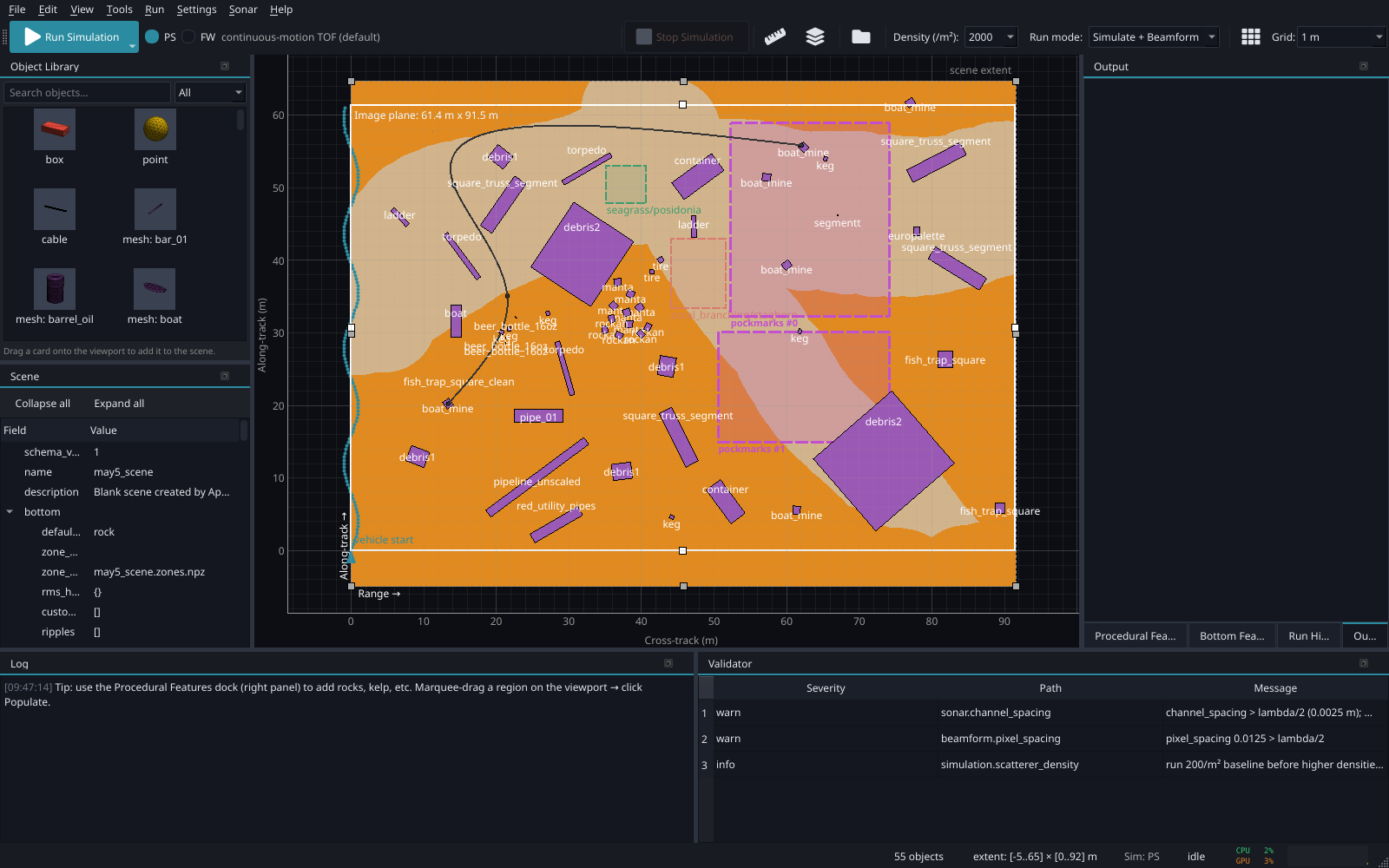Click the Field column header
Image resolution: width=1389 pixels, height=868 pixels.
(43, 431)
